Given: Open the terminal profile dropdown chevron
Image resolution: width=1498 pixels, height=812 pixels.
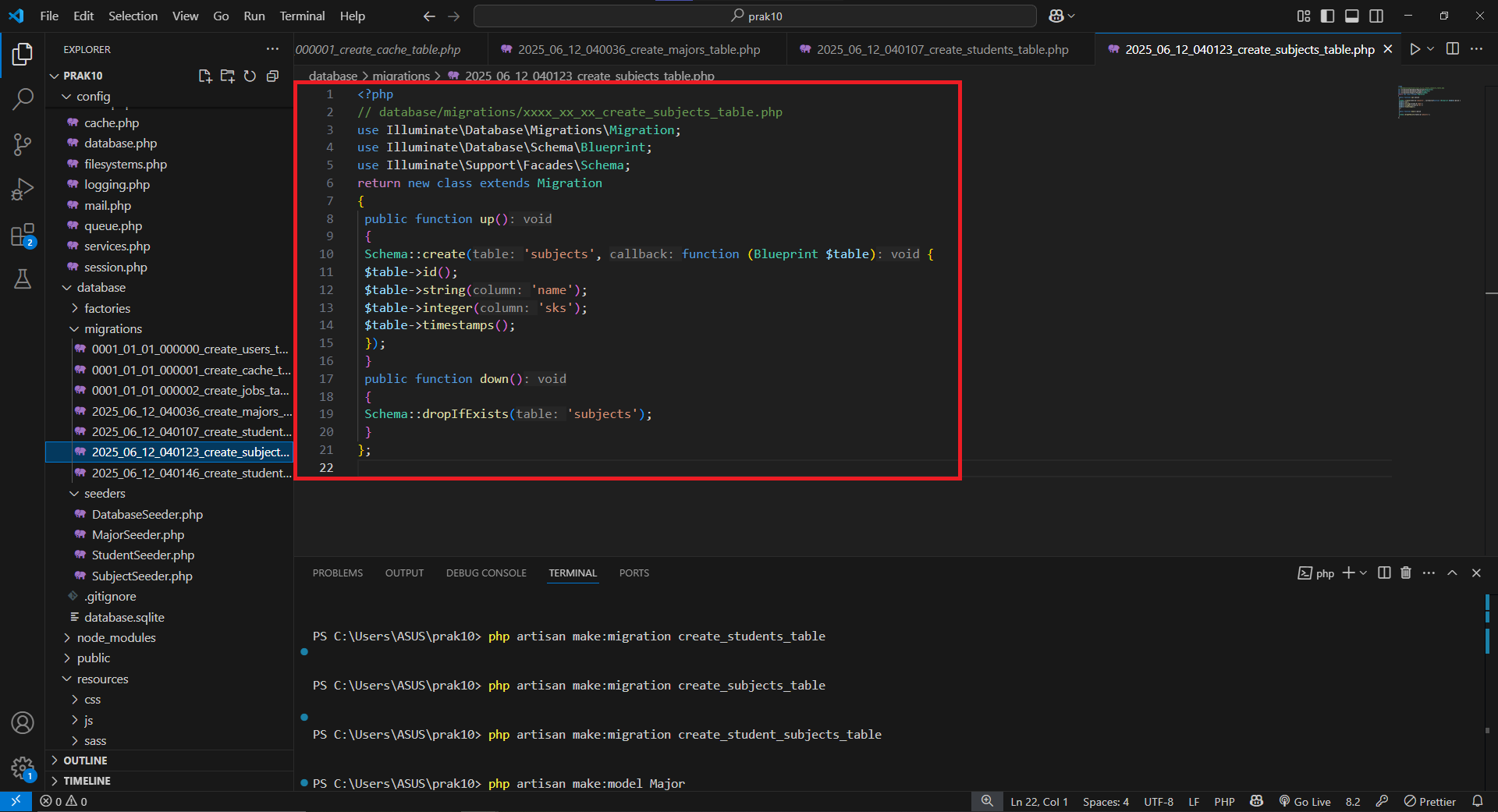Looking at the screenshot, I should pyautogui.click(x=1363, y=573).
